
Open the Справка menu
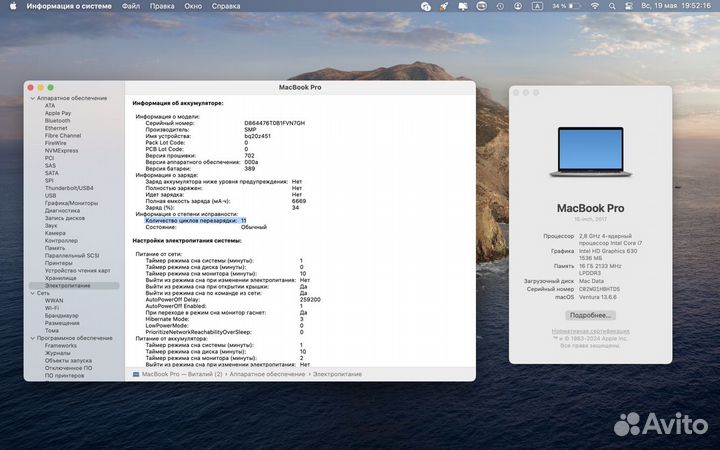[226, 6]
